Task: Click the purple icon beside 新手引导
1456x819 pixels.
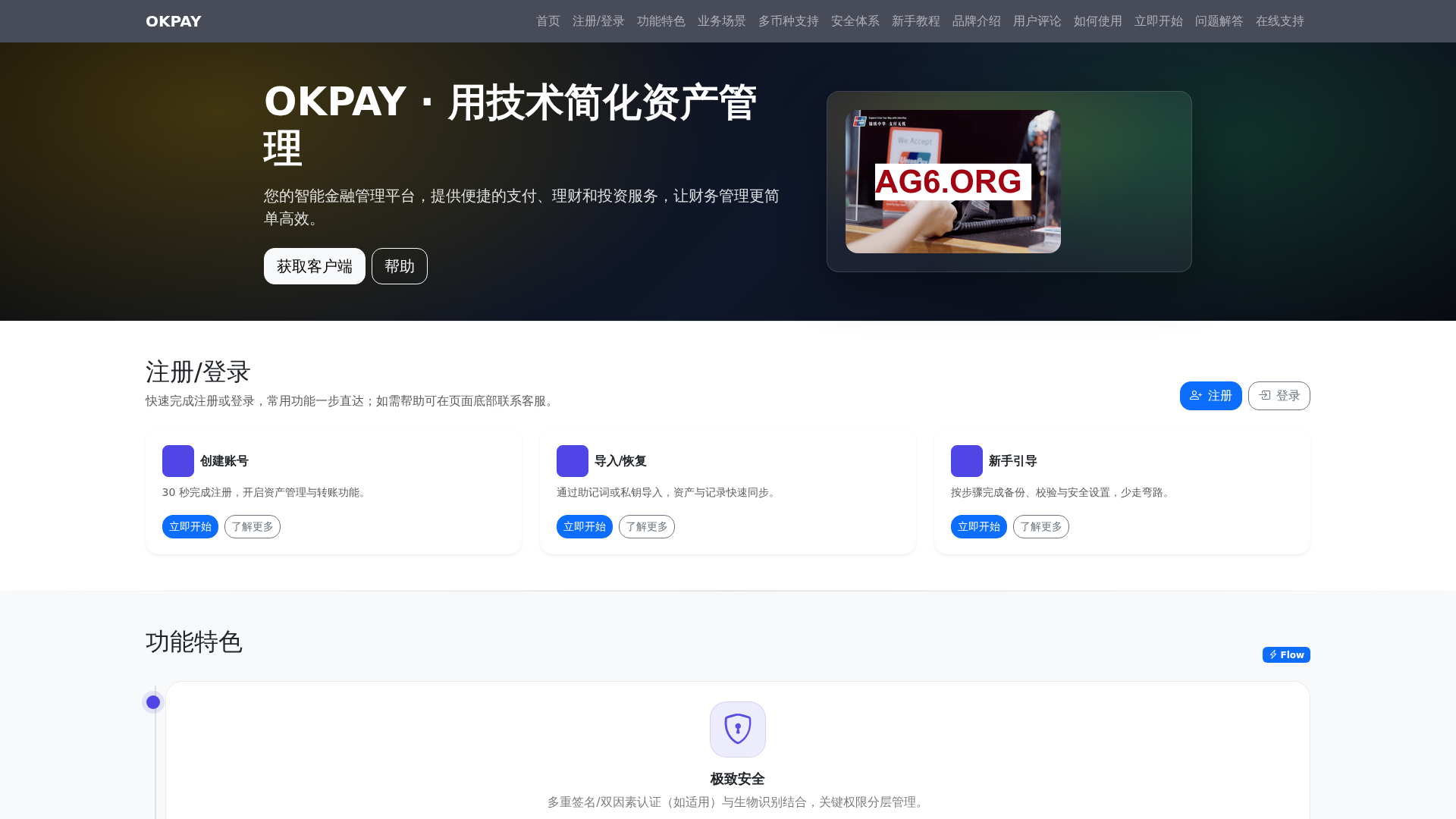Action: [967, 461]
